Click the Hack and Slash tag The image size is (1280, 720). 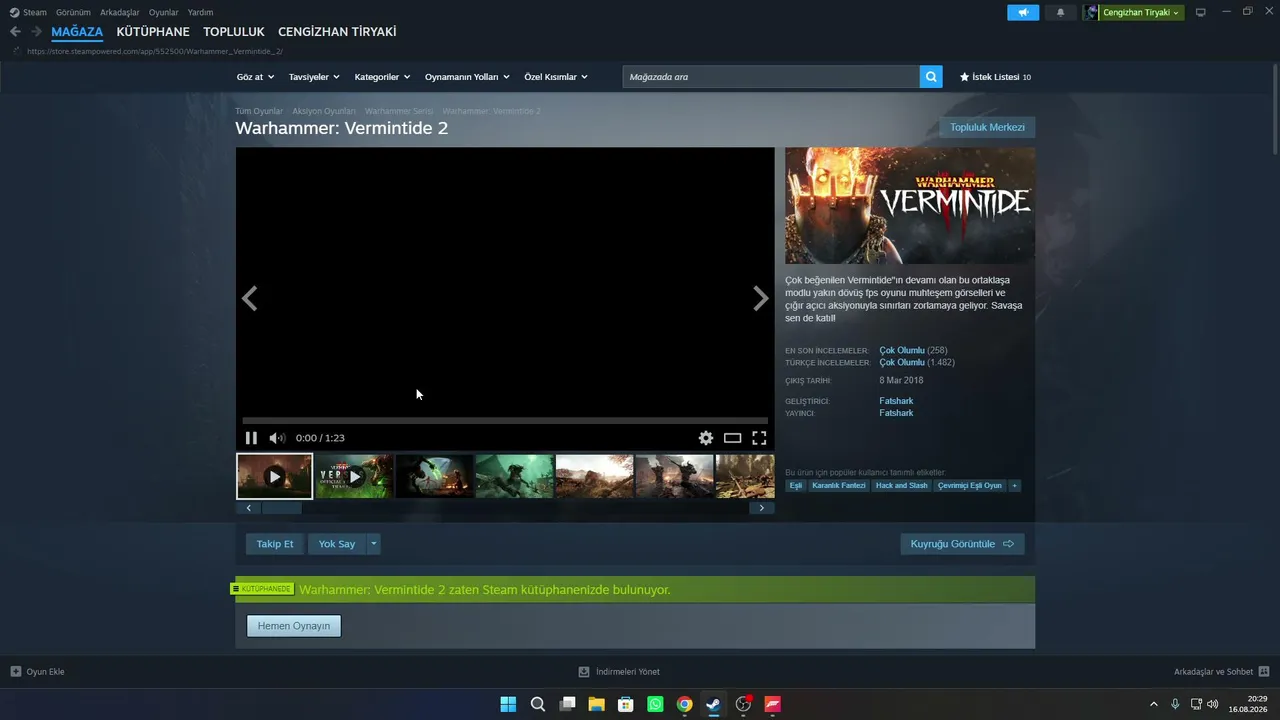(902, 486)
